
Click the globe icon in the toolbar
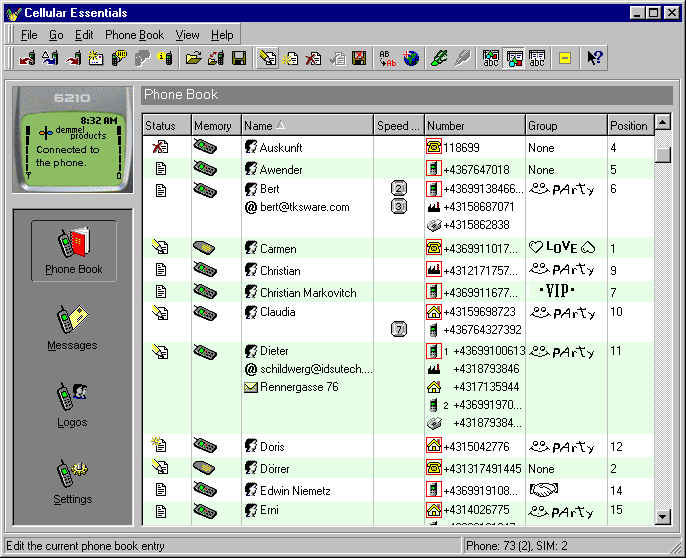coord(411,59)
